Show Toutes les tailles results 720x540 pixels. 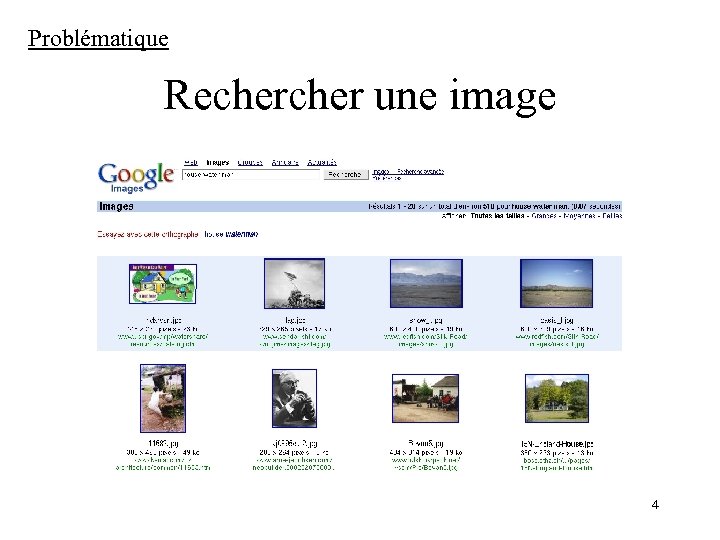(x=497, y=216)
